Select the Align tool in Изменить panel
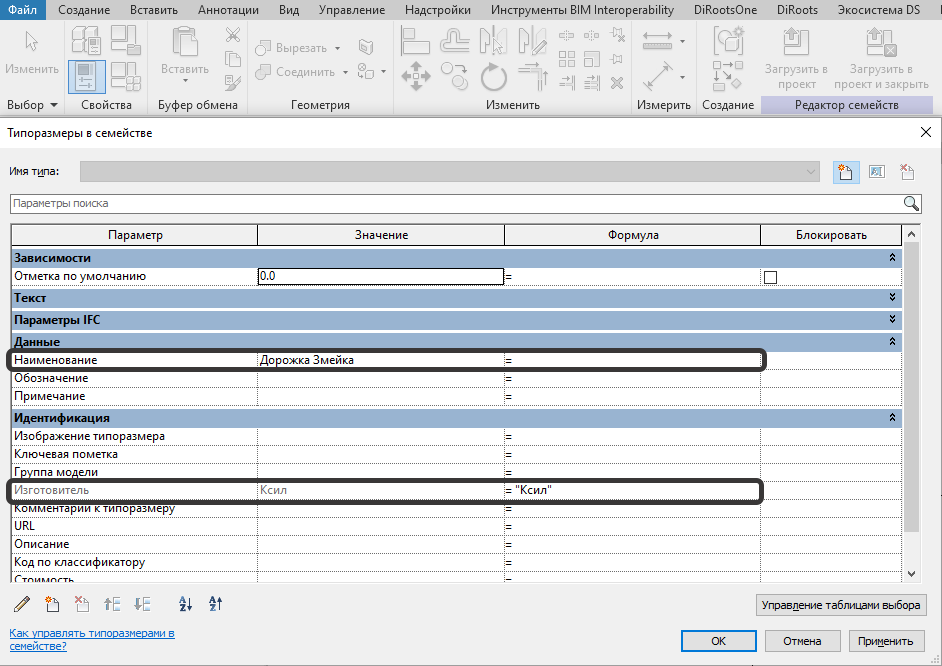The height and width of the screenshot is (666, 942). (415, 41)
